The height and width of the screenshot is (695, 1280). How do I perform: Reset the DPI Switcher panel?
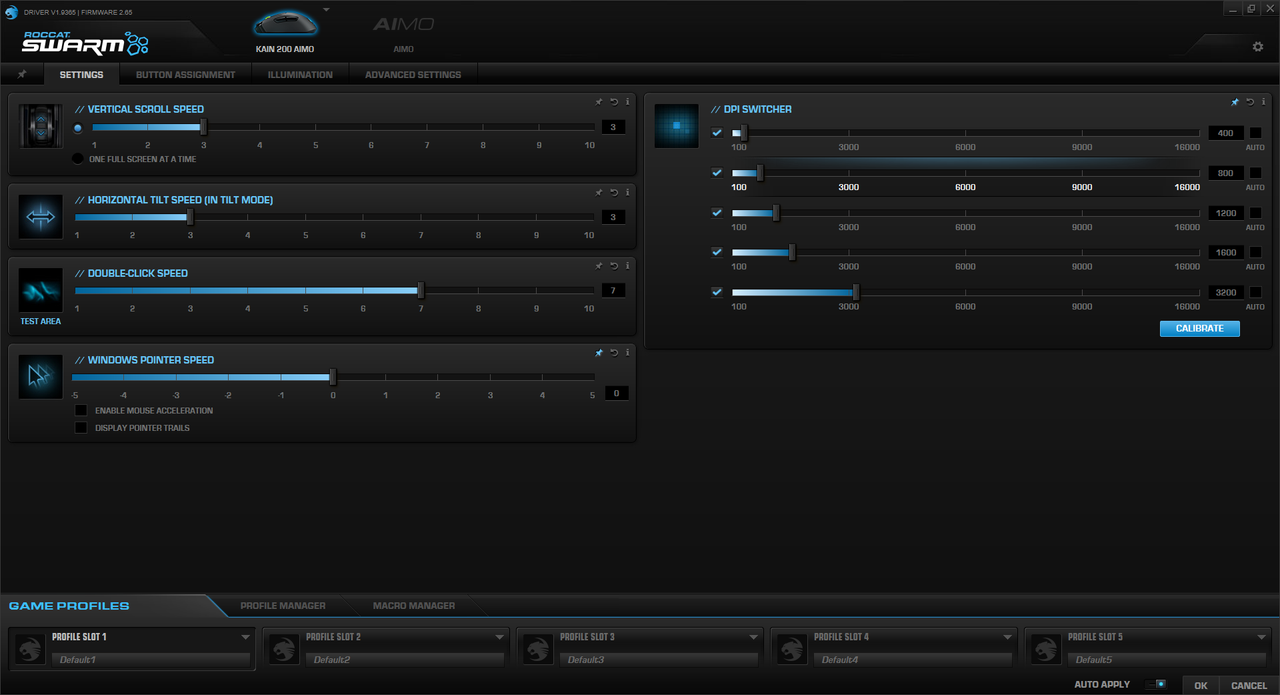tap(1250, 102)
